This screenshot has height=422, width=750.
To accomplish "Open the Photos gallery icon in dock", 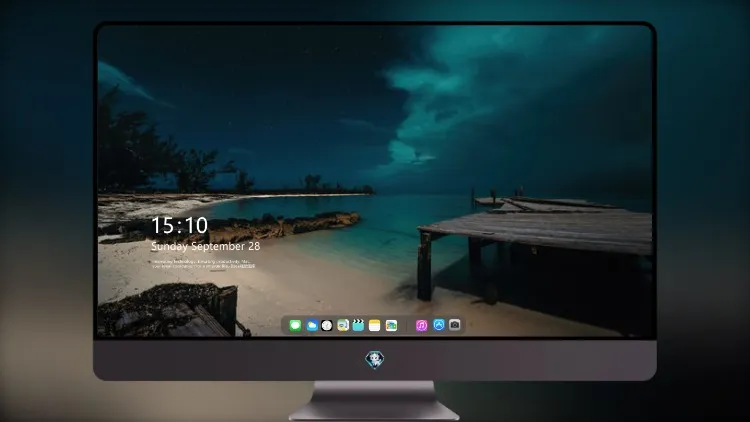I will (x=391, y=326).
